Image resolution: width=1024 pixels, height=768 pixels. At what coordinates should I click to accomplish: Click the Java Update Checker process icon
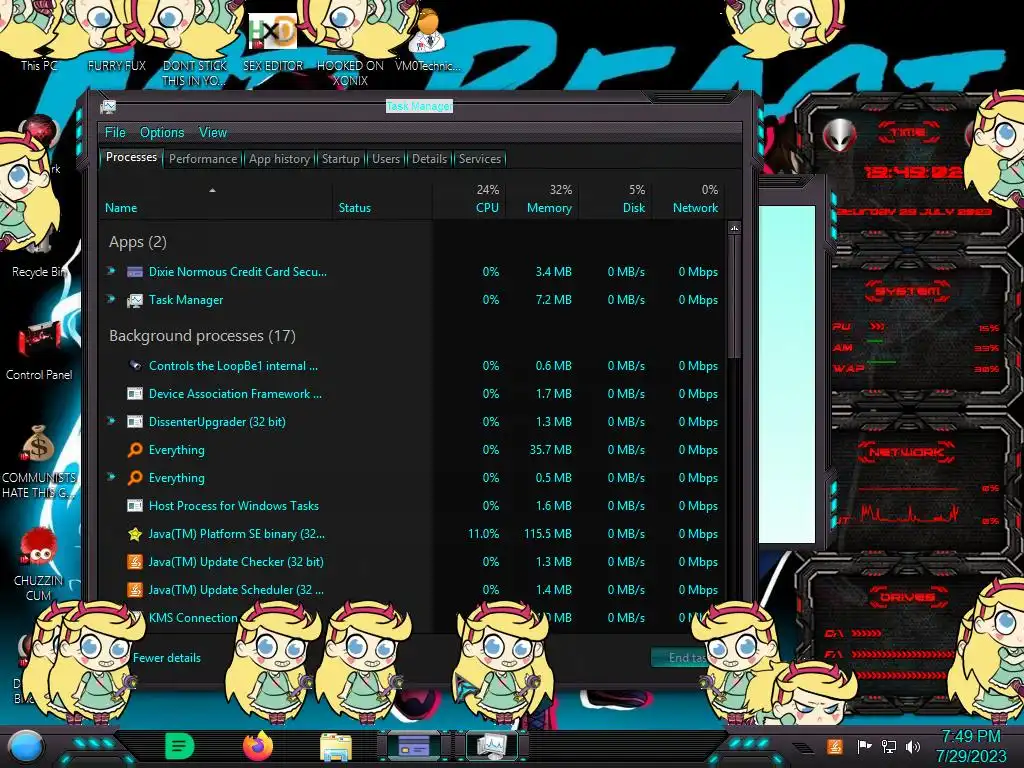click(135, 562)
